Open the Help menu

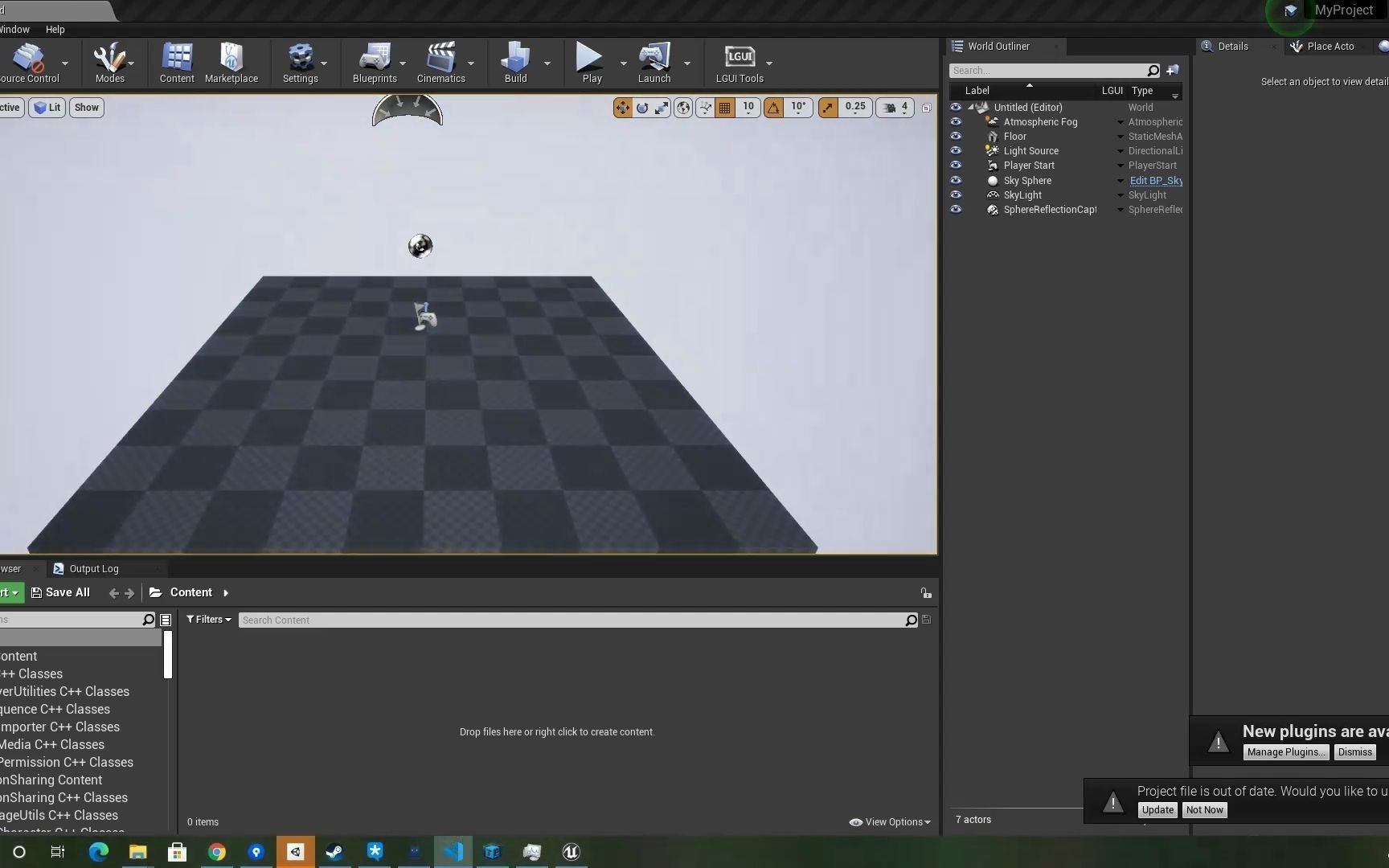pyautogui.click(x=55, y=30)
